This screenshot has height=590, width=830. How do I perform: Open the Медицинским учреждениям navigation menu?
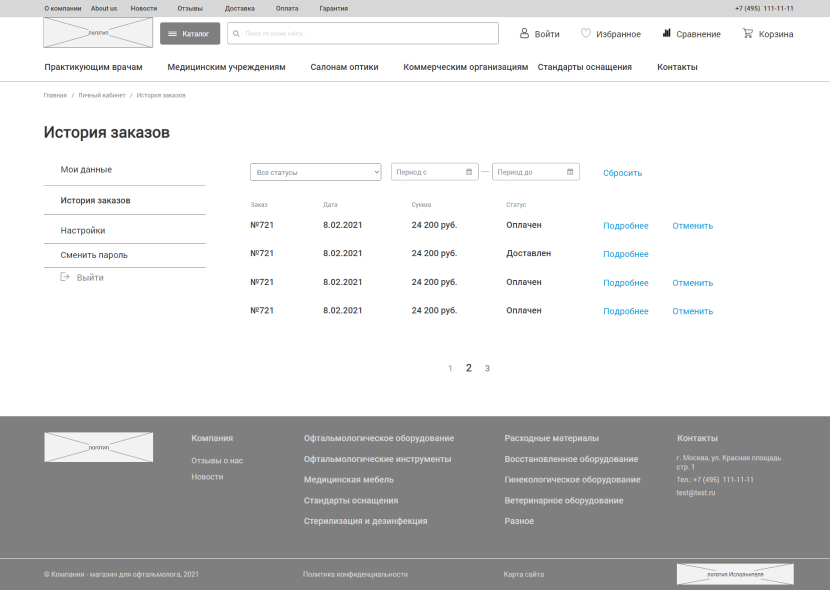pos(226,67)
